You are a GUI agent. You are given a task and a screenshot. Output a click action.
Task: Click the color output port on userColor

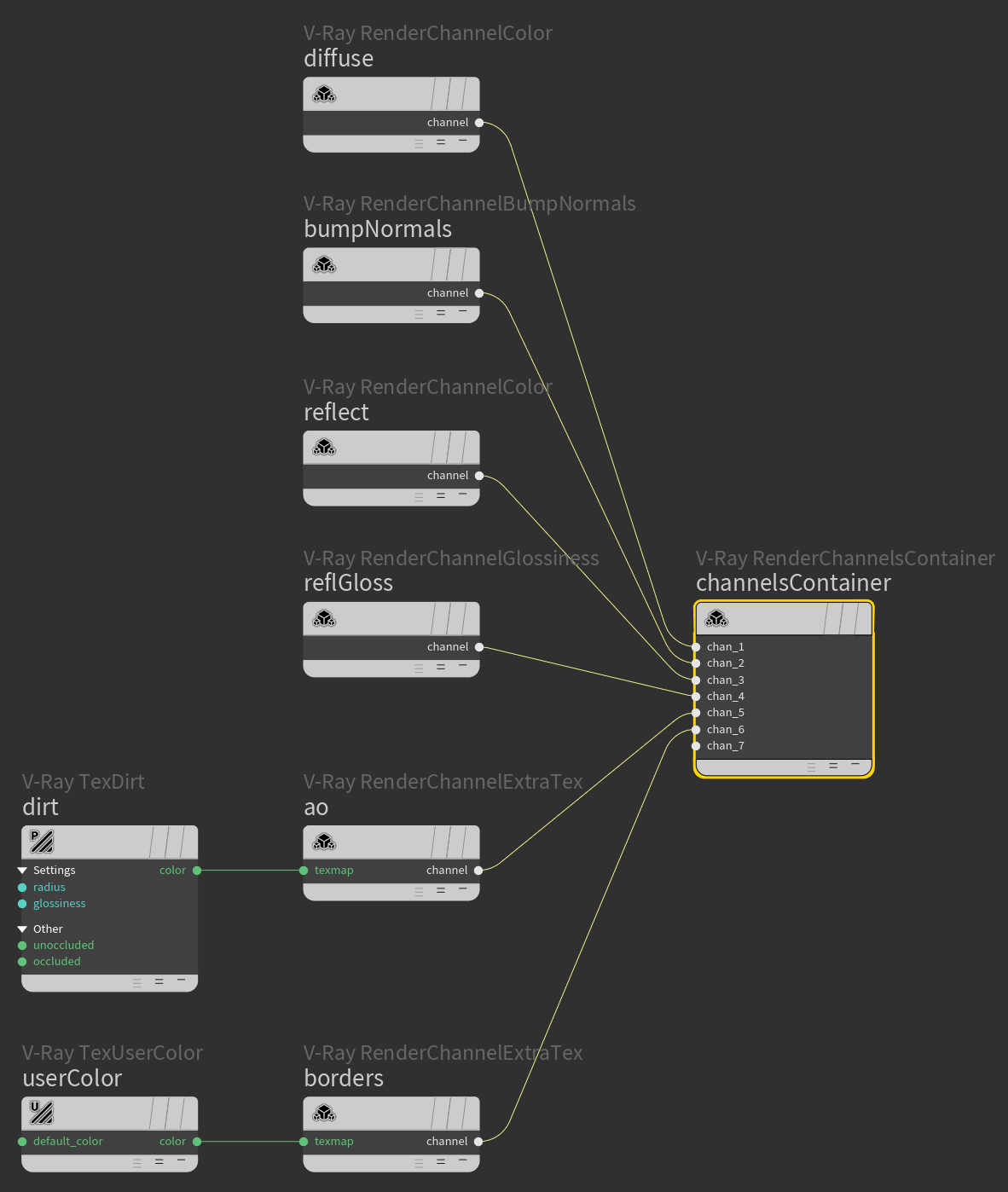point(197,1142)
